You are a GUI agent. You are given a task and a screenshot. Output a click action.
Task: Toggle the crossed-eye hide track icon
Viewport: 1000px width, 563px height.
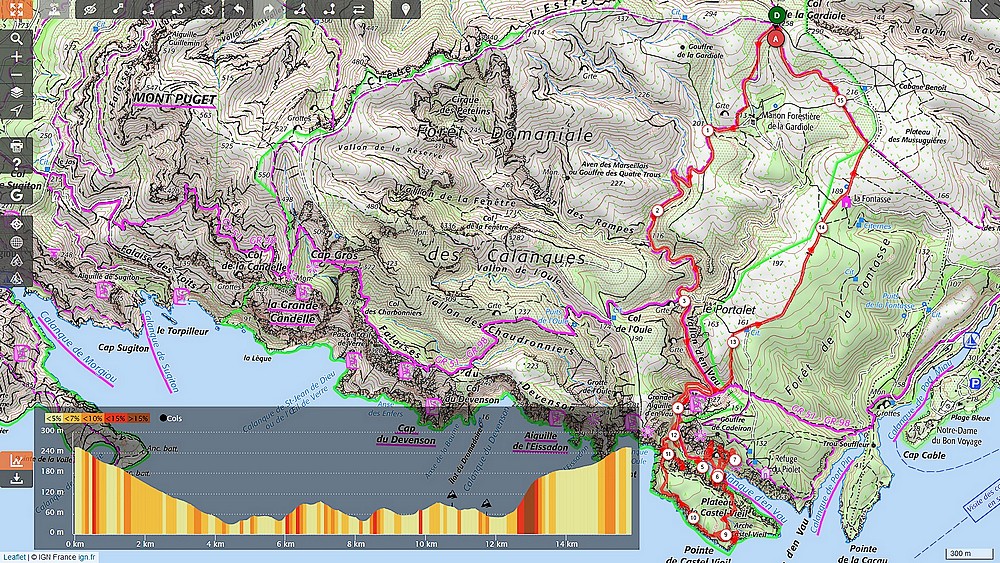90,10
